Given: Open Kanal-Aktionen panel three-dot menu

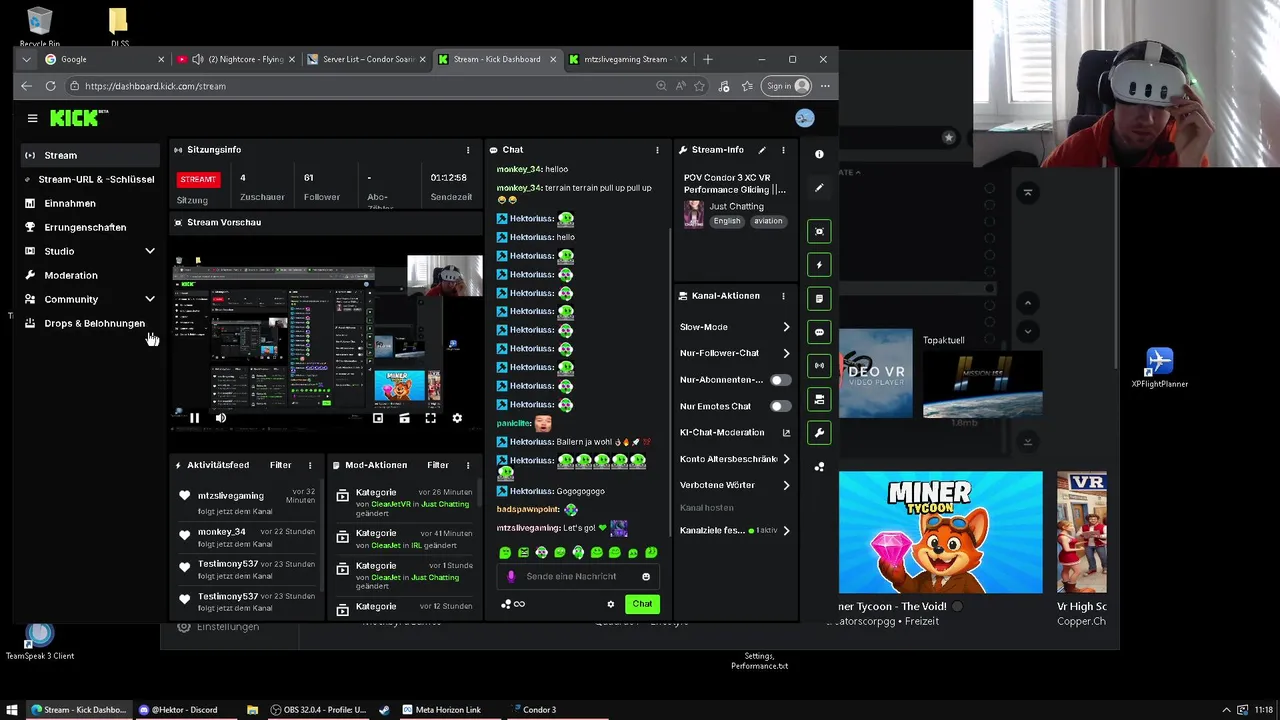Looking at the screenshot, I should click(783, 296).
